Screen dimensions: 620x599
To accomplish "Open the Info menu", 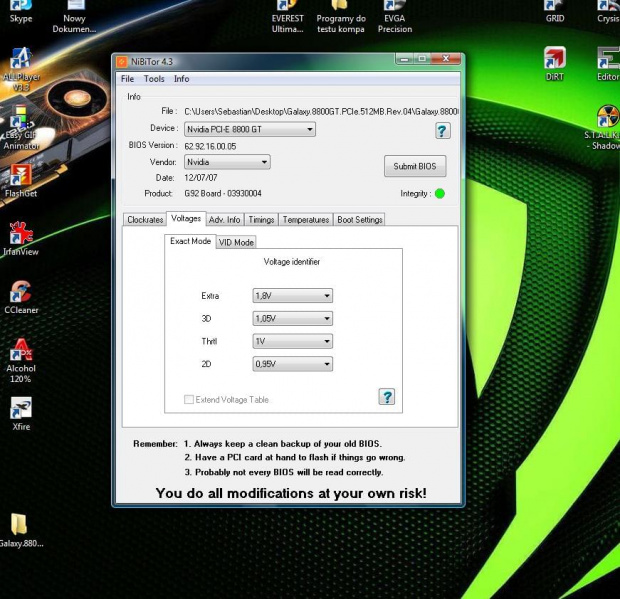I will click(181, 79).
